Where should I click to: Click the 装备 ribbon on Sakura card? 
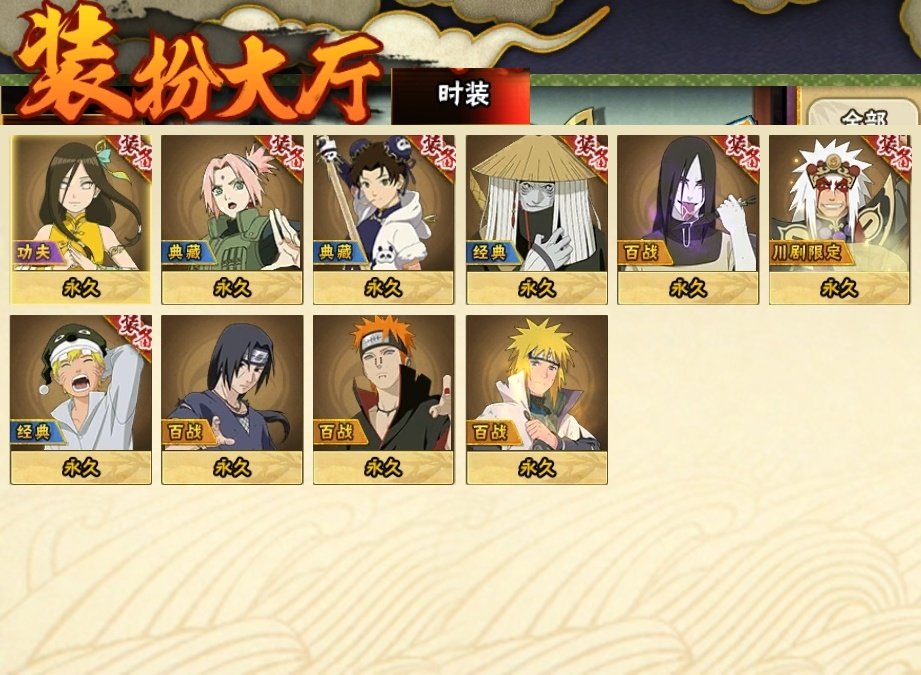point(281,153)
